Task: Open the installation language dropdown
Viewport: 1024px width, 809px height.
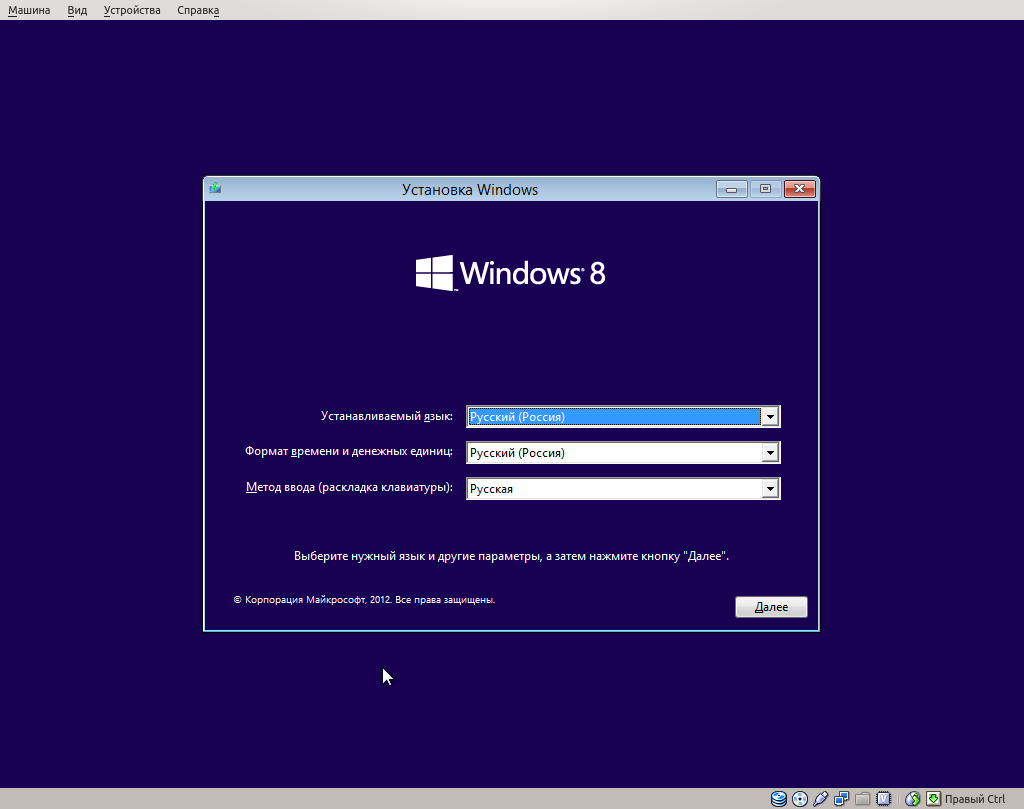Action: 770,416
